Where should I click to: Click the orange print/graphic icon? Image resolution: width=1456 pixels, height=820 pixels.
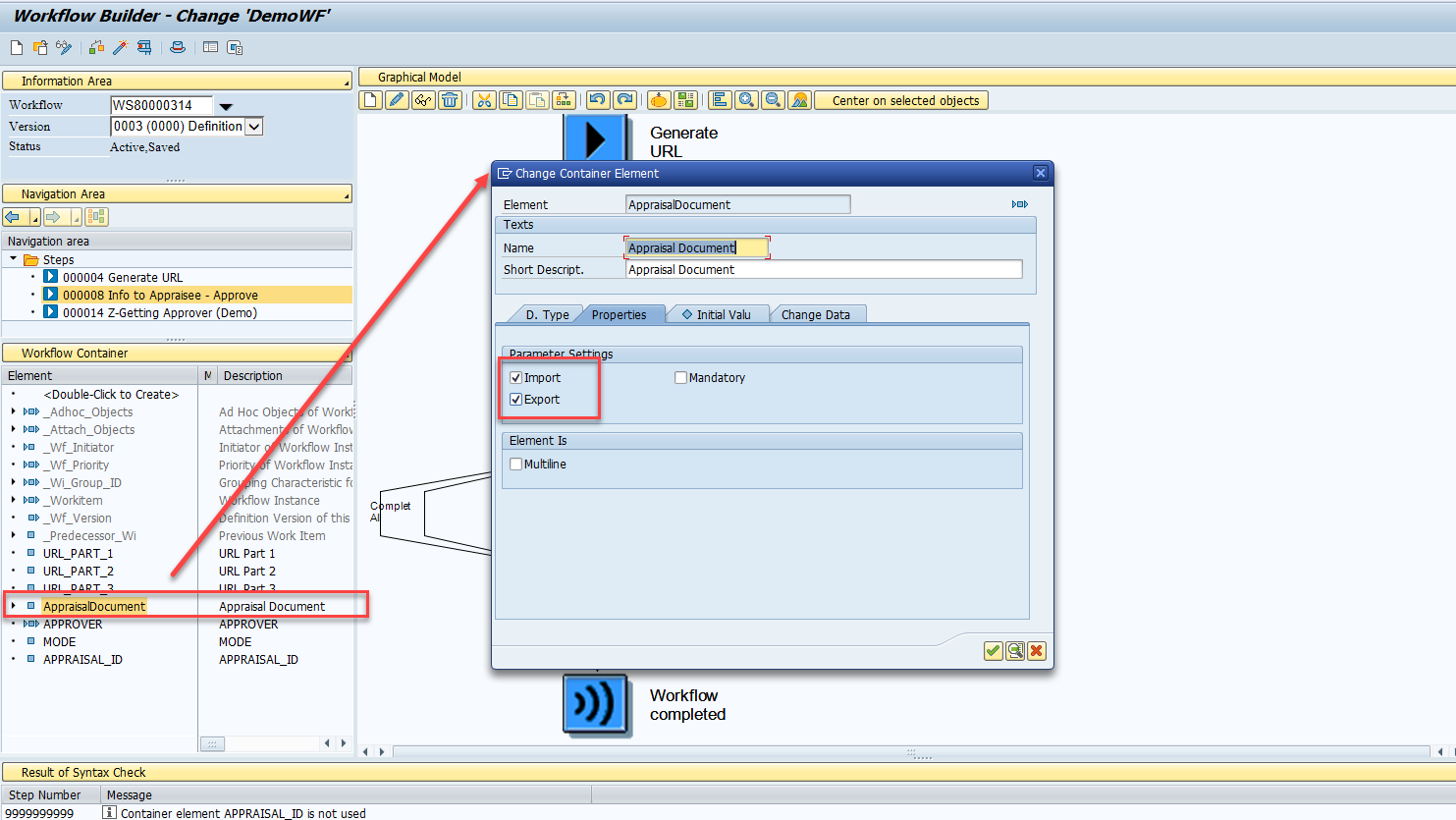tap(659, 100)
